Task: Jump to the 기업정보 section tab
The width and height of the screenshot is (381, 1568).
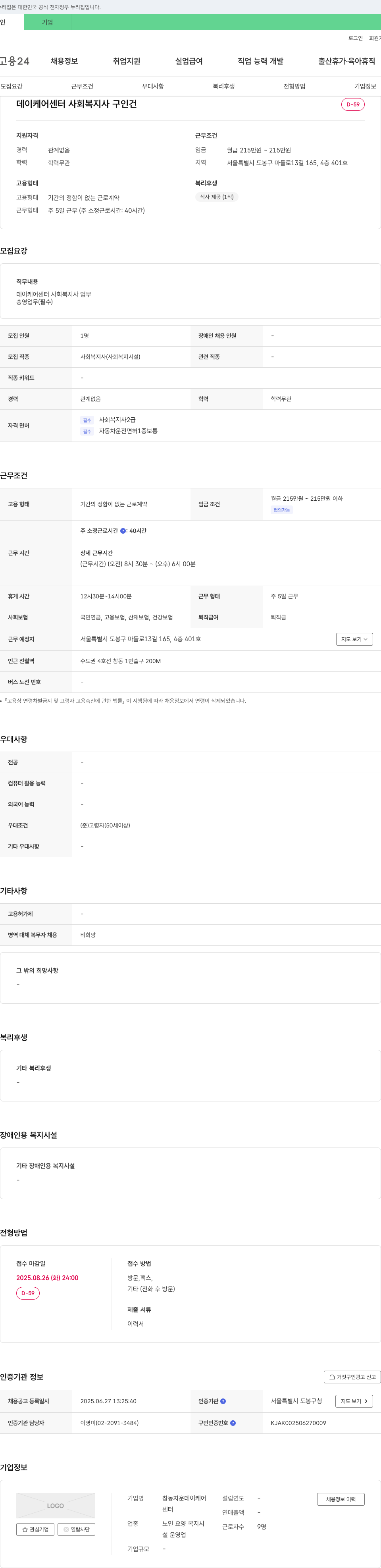Action: tap(365, 87)
